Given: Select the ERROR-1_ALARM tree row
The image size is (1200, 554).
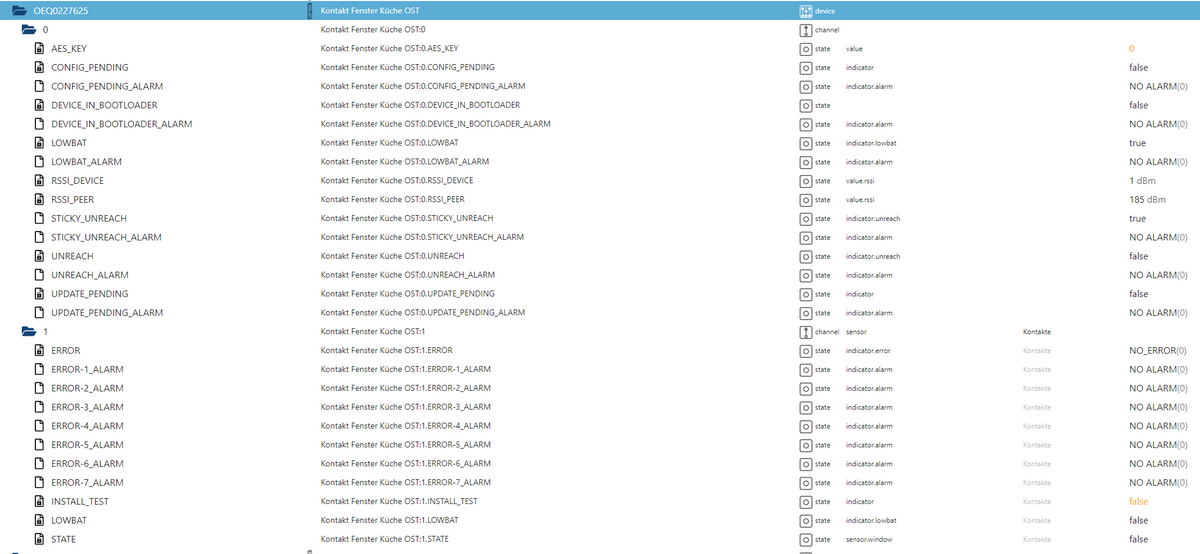Looking at the screenshot, I should pos(600,369).
